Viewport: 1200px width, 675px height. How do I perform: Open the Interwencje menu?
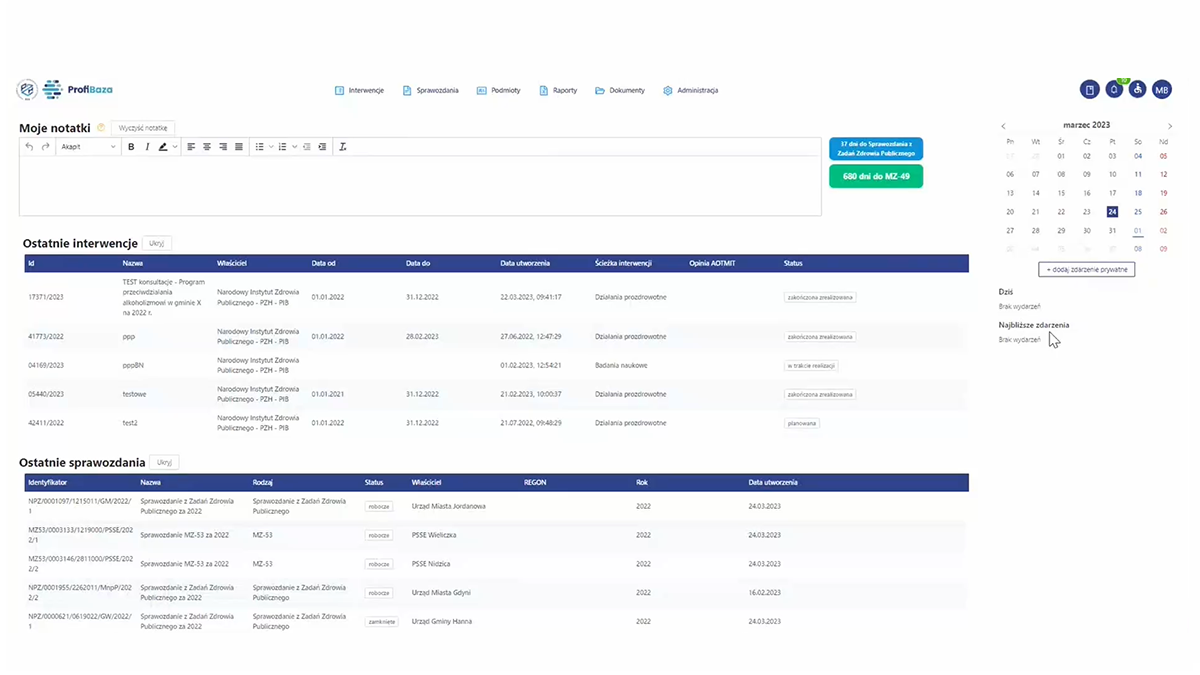359,90
